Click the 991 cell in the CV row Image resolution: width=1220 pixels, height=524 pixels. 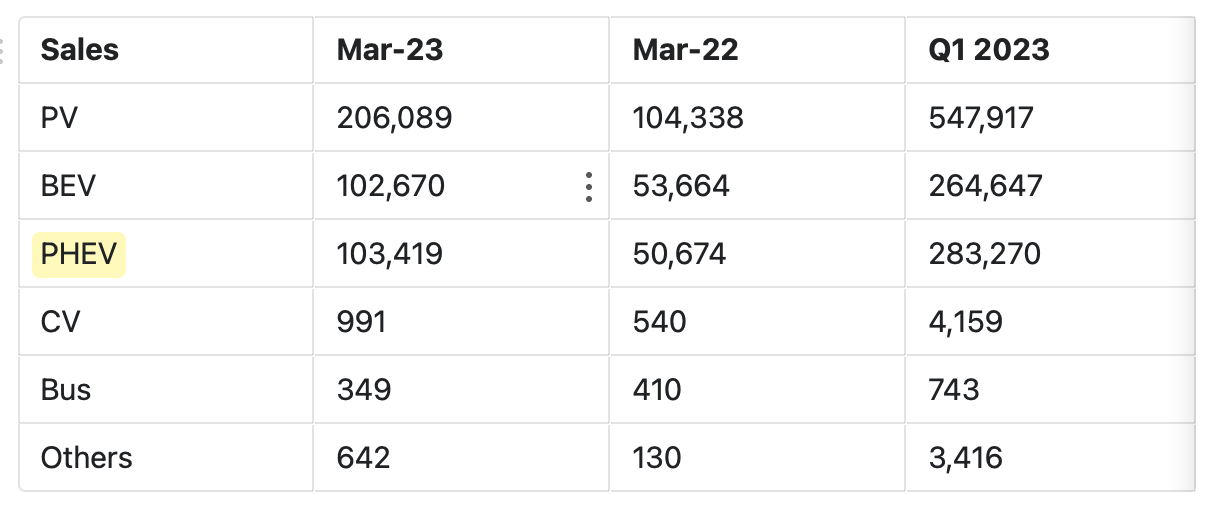coord(462,322)
